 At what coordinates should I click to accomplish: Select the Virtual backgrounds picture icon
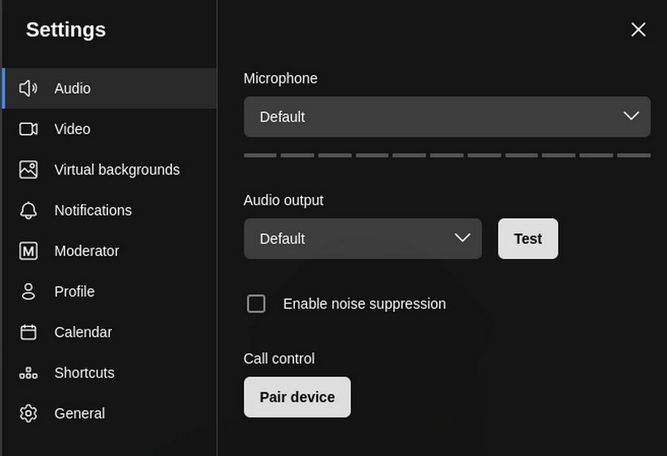pos(28,170)
